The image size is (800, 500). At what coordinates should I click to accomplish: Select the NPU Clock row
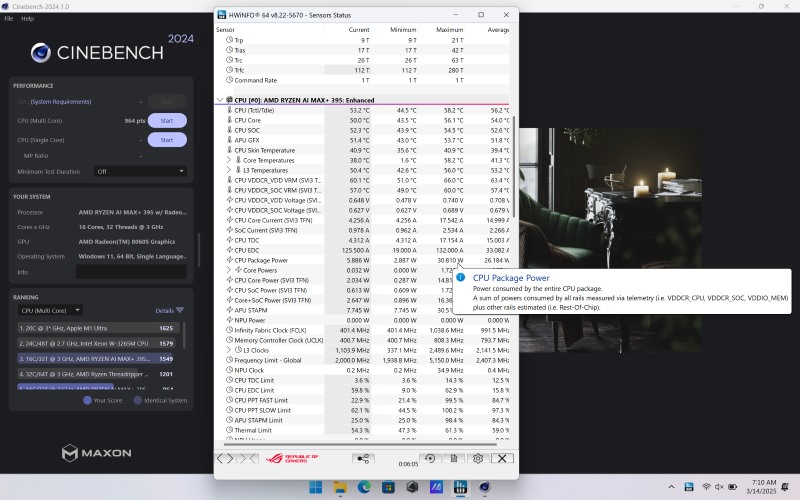(x=362, y=370)
